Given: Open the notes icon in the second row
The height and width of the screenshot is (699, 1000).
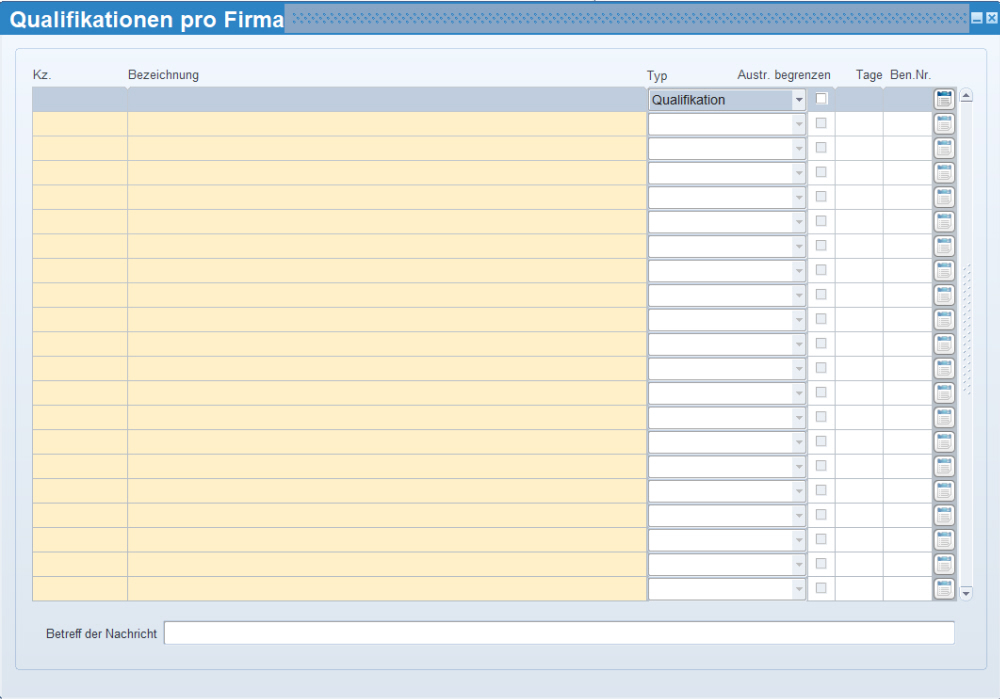Looking at the screenshot, I should (x=944, y=124).
